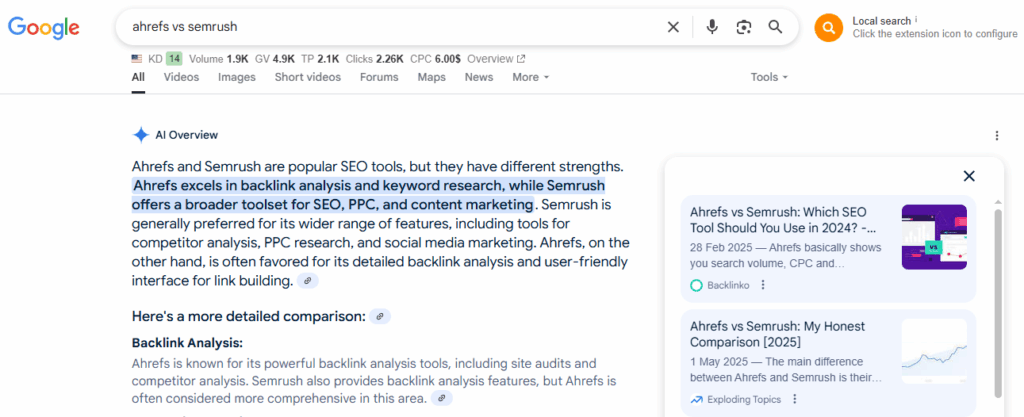
Task: Click the AI Overview sparkle icon
Action: click(140, 135)
